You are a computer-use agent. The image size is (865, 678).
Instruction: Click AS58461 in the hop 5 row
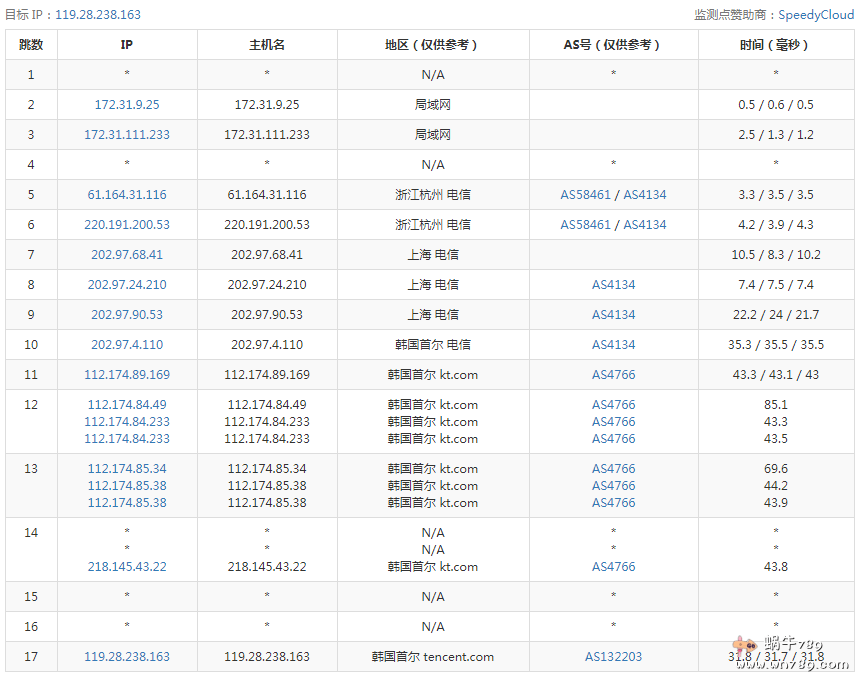585,195
